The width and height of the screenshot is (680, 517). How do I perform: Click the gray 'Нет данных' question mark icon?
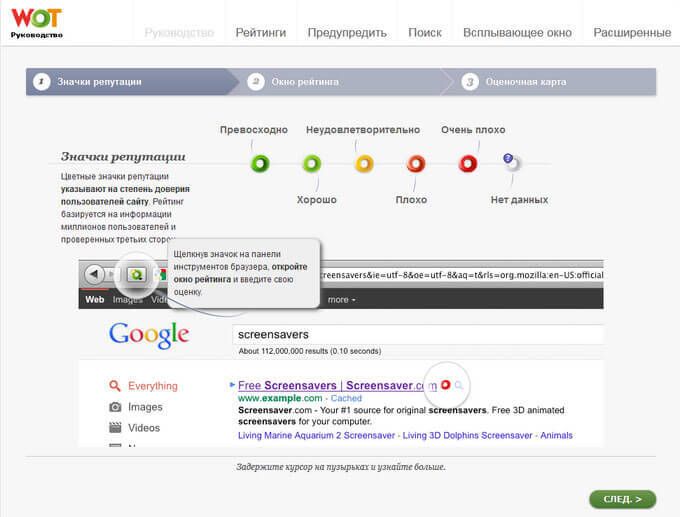coord(511,162)
